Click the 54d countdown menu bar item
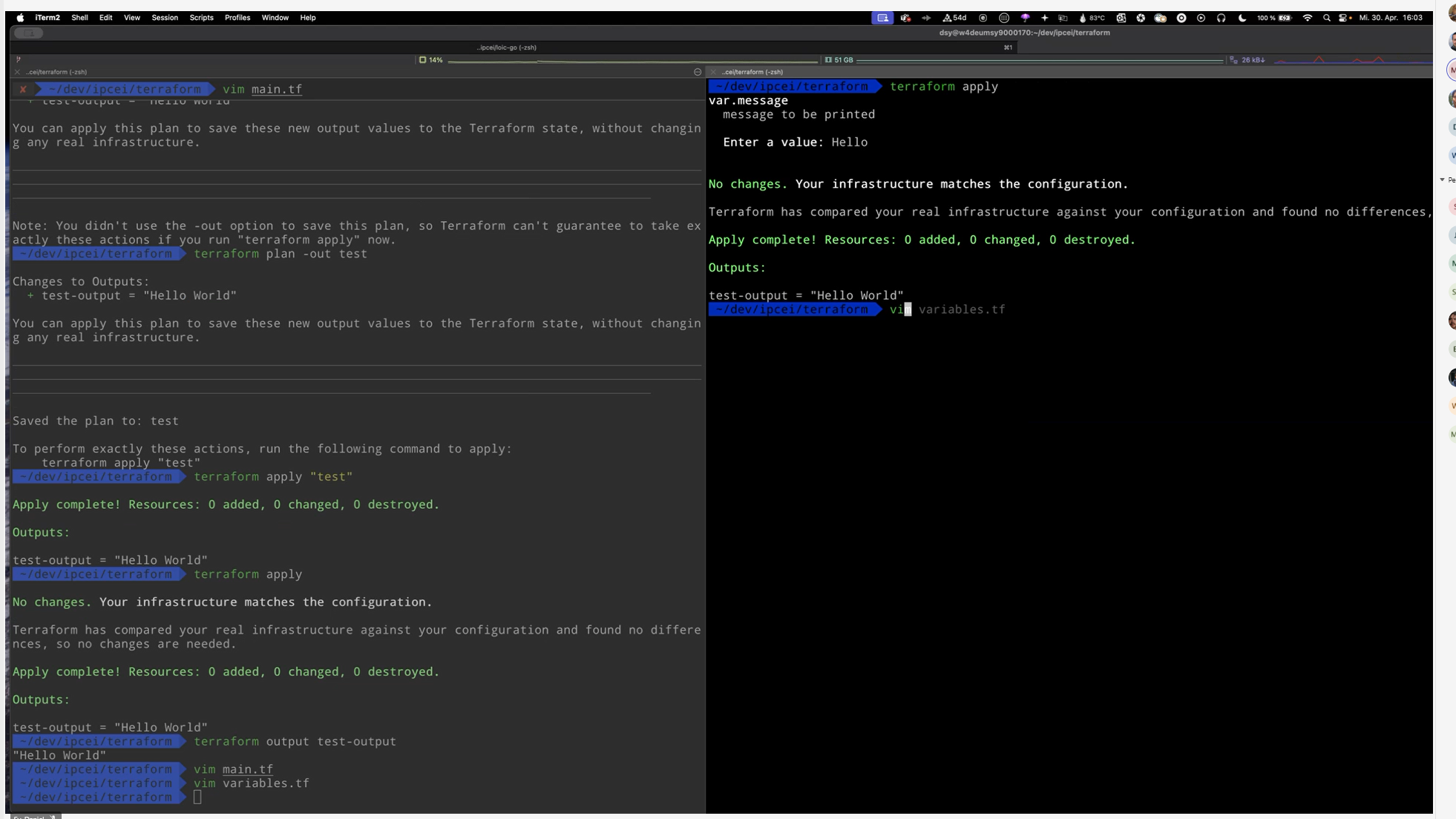Screen dimensions: 1456x819 pyautogui.click(x=954, y=18)
